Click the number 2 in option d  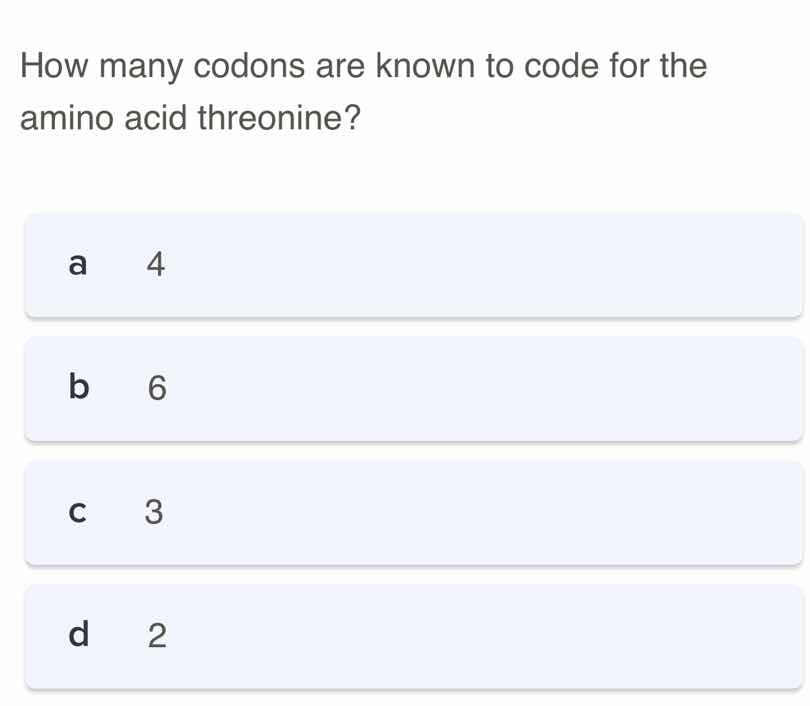[156, 637]
